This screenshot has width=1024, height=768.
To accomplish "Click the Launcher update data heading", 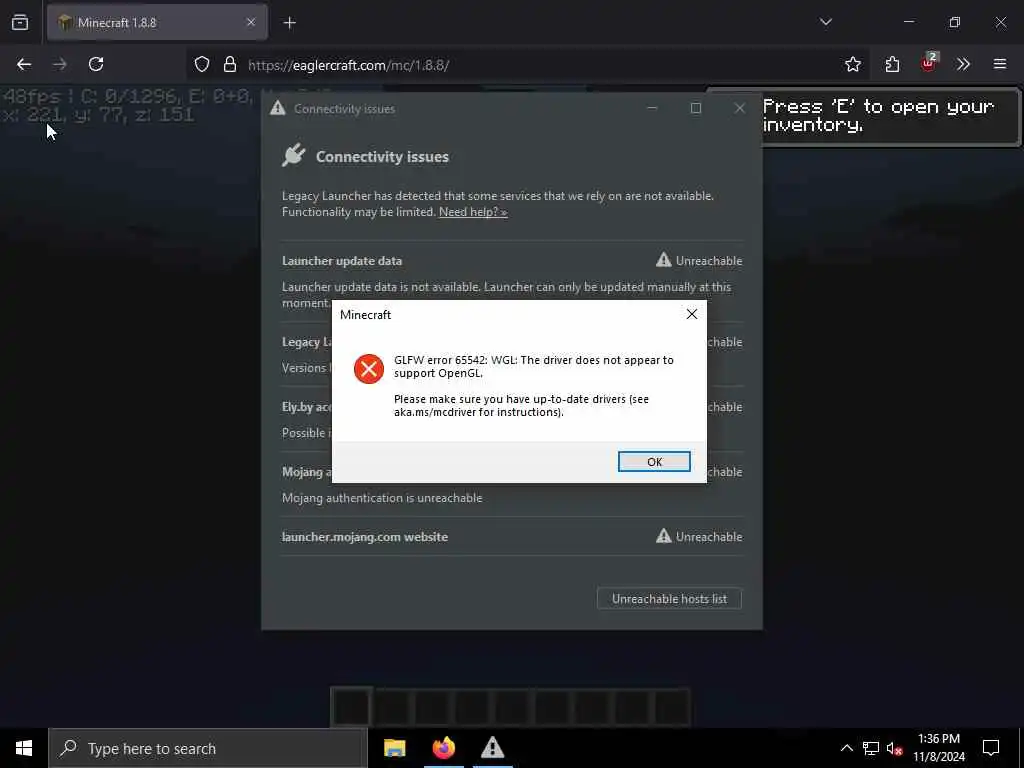I will 342,261.
